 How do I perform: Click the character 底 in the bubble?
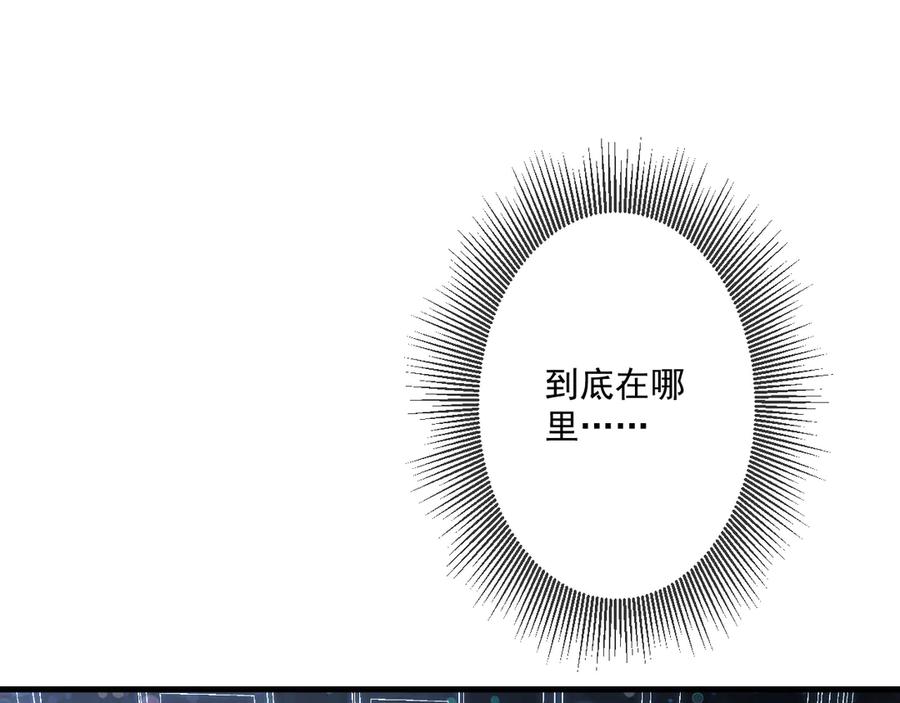(598, 386)
